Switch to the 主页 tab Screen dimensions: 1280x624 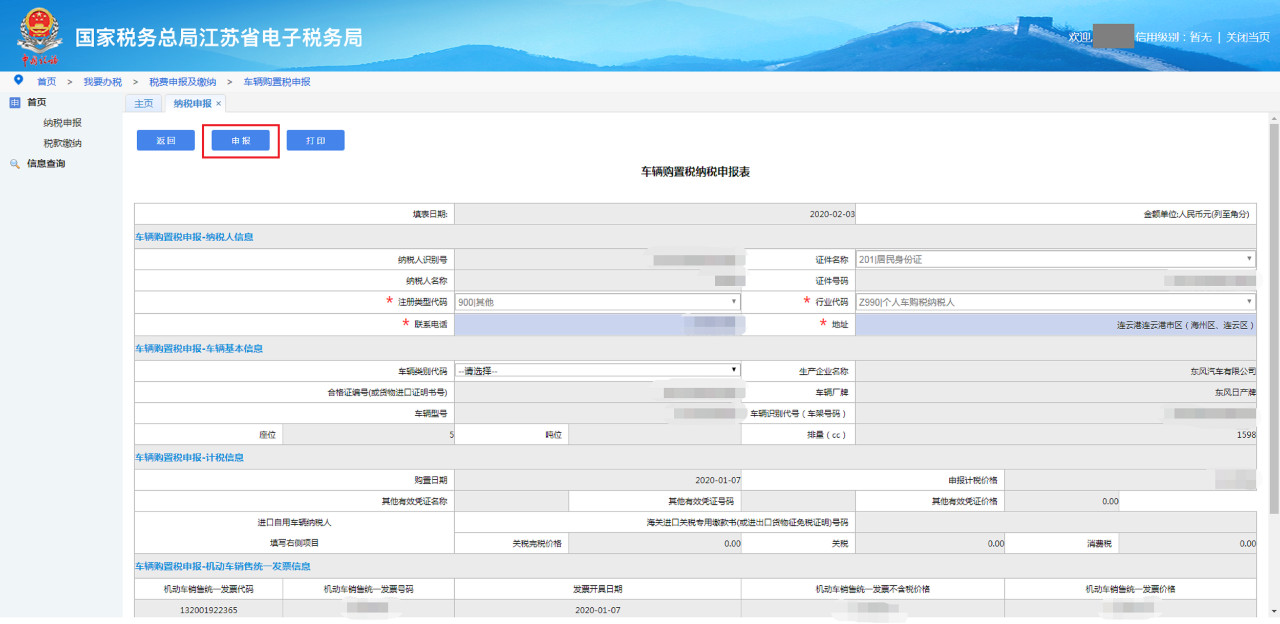[144, 103]
